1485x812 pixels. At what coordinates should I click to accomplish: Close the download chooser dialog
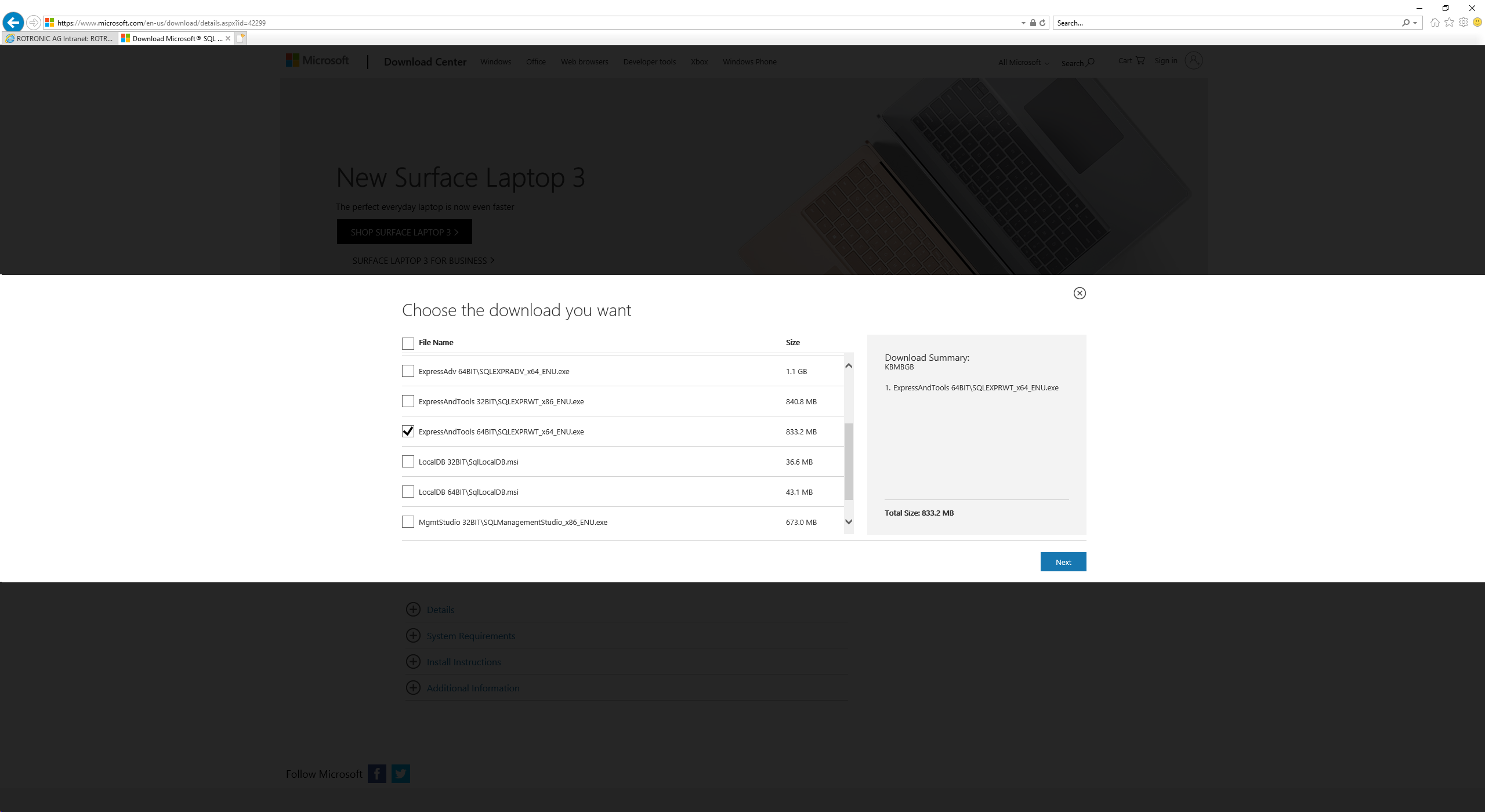coord(1080,293)
